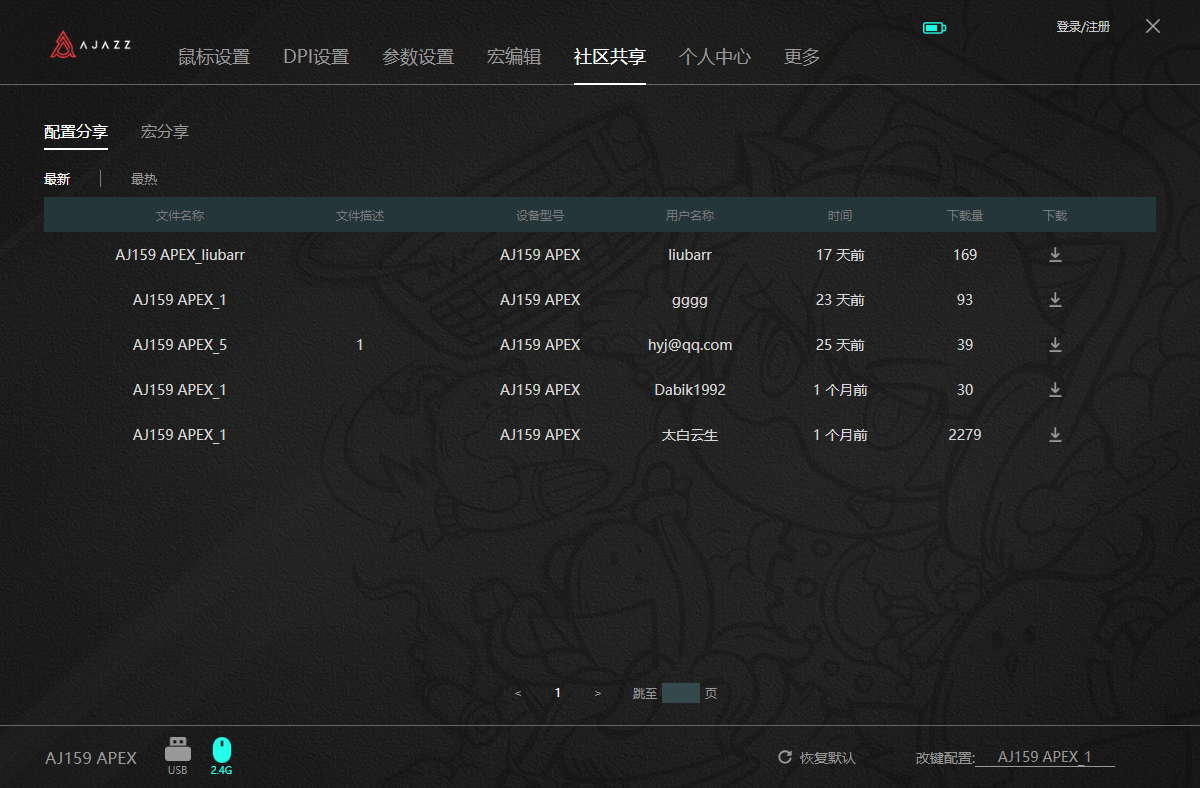Click the 23 天前 time cell

[x=840, y=300]
